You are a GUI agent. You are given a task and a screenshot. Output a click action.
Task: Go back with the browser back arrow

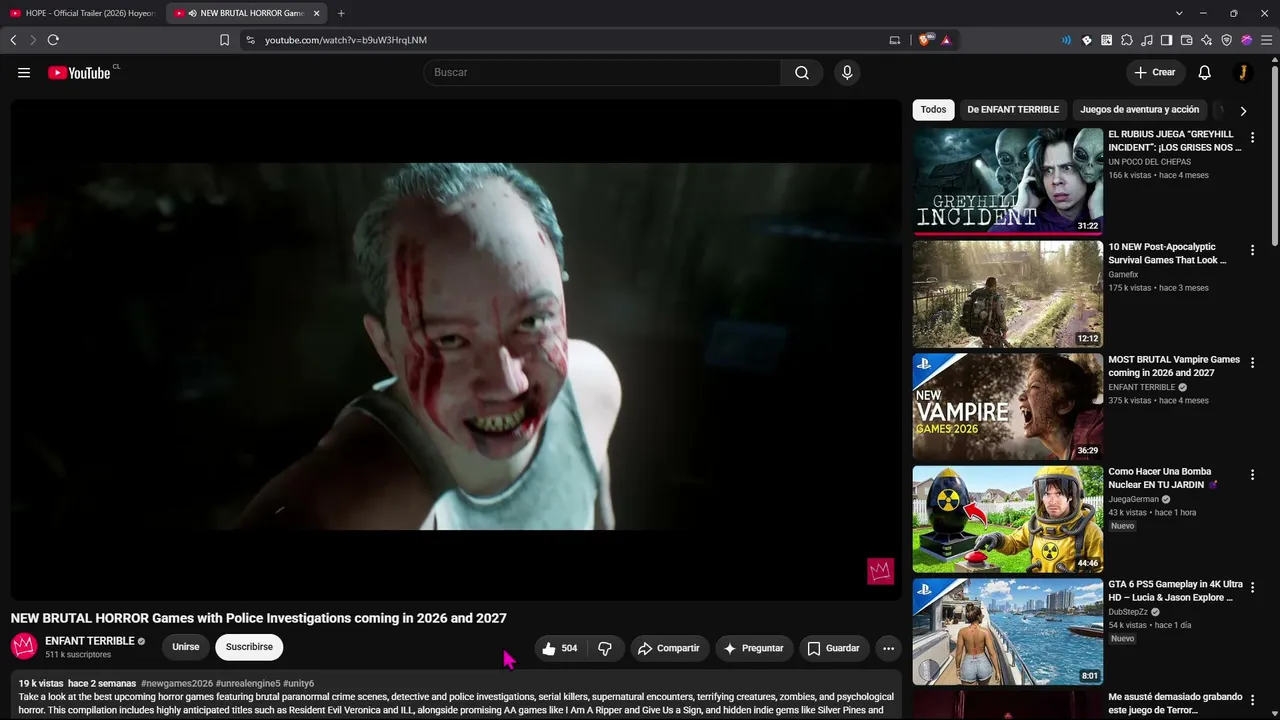click(13, 40)
